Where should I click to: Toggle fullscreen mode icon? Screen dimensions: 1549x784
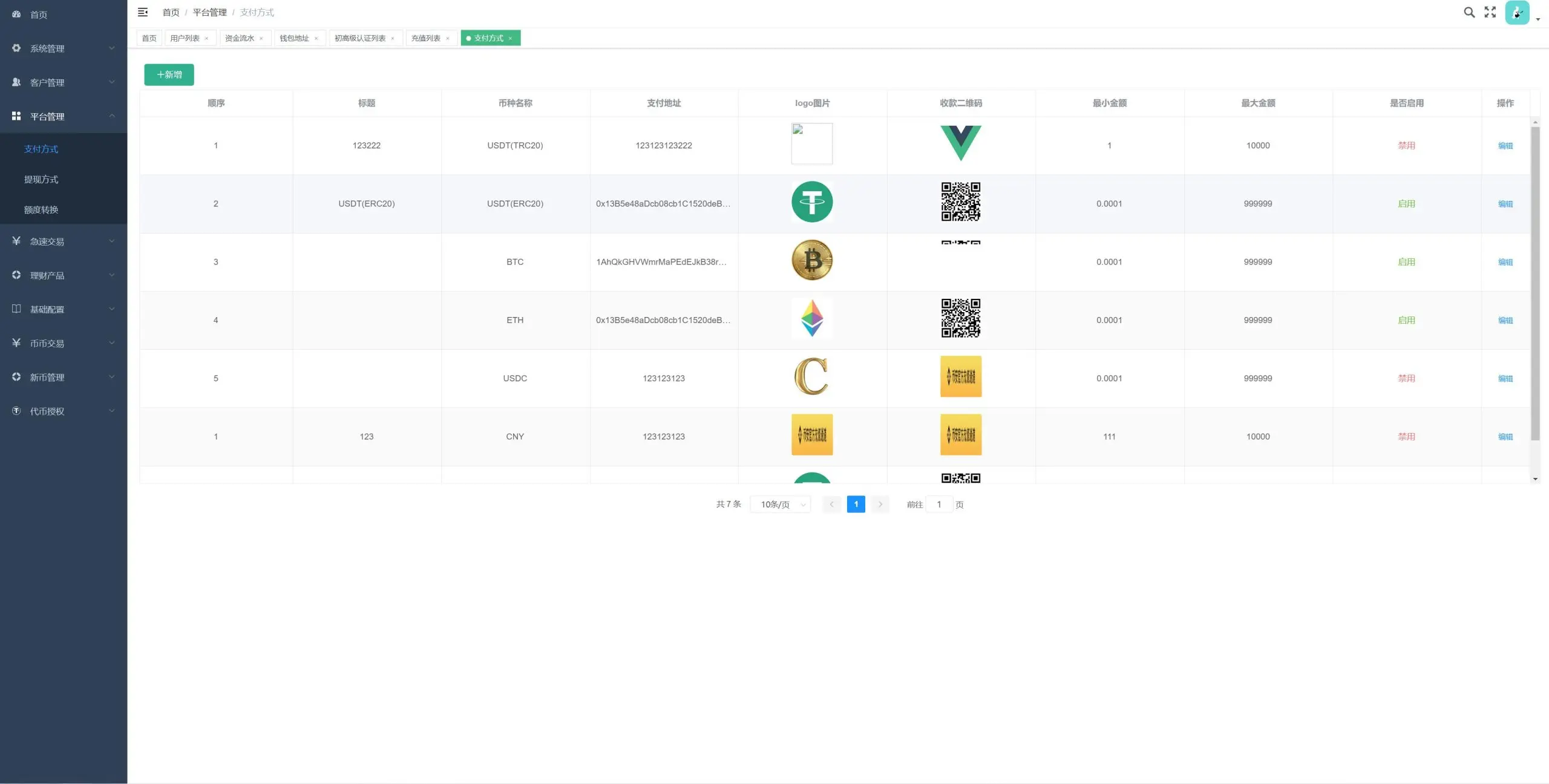[x=1490, y=12]
